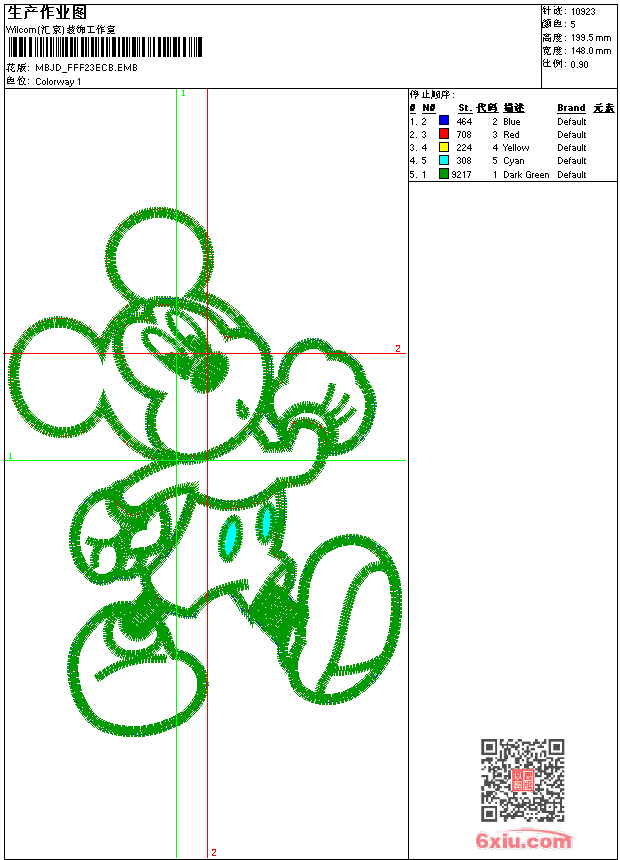Click the 'N#' column header
This screenshot has width=620, height=860.
(429, 108)
